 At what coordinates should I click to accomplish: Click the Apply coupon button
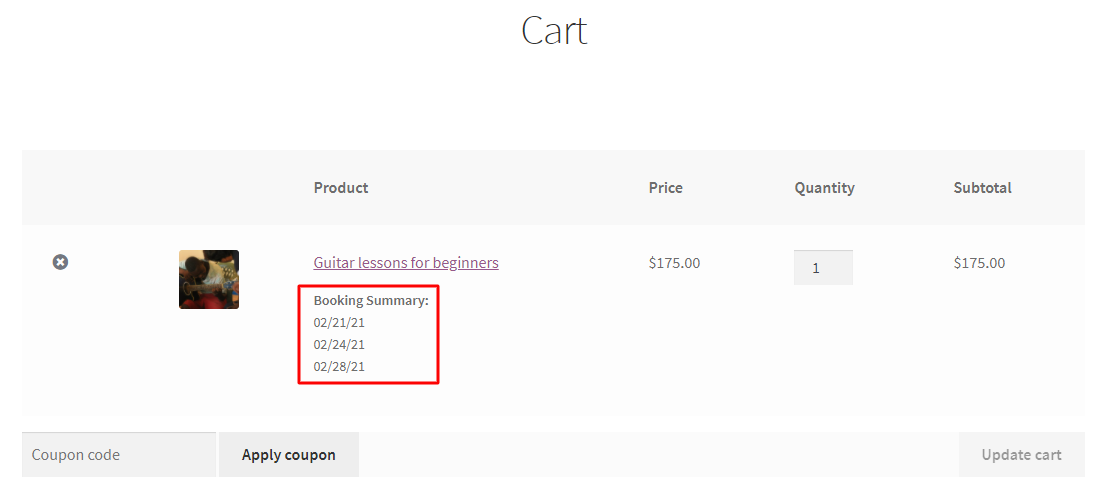coord(289,455)
